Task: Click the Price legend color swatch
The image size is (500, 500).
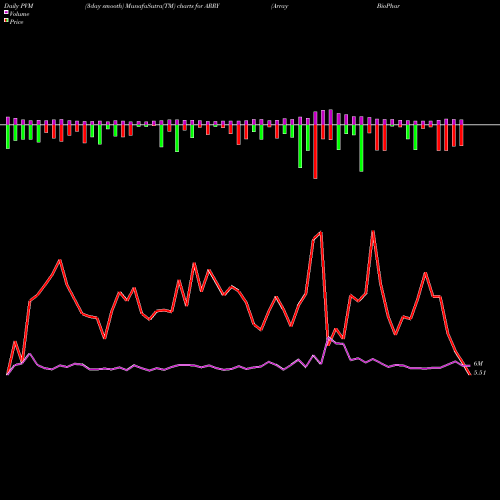Action: [x=6, y=20]
